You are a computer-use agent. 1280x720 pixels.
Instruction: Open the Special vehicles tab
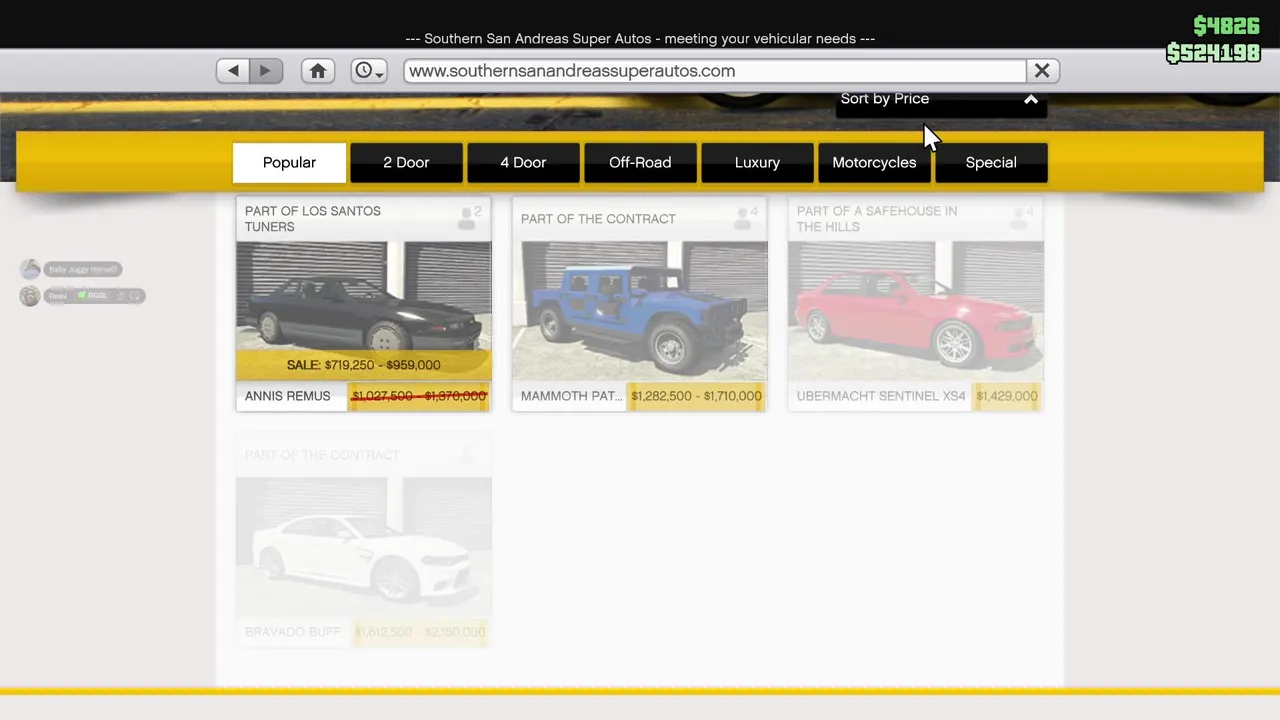pyautogui.click(x=991, y=163)
